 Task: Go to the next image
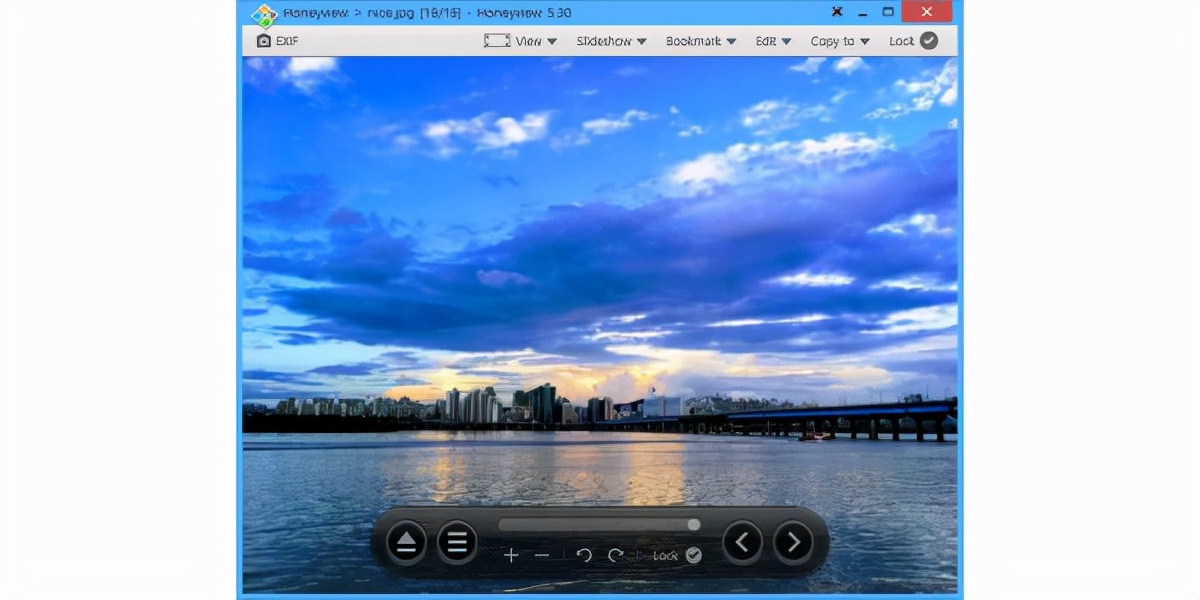coord(794,541)
